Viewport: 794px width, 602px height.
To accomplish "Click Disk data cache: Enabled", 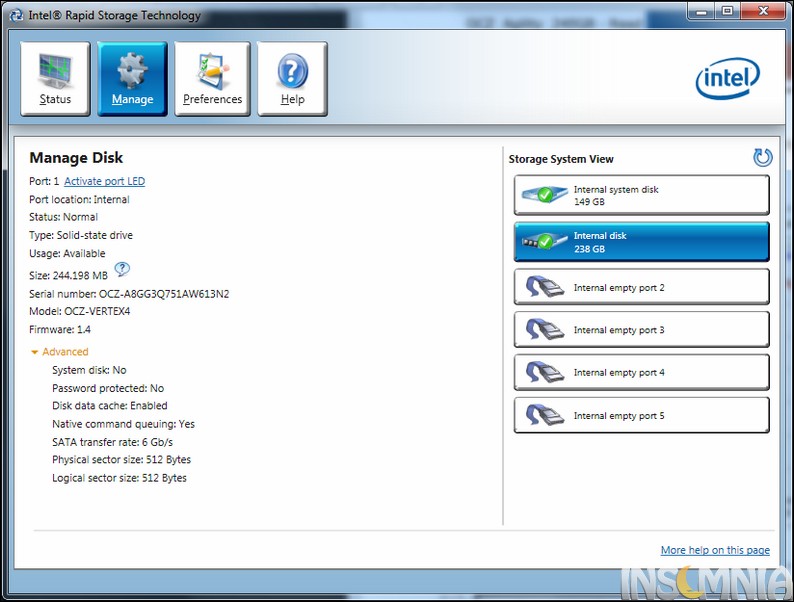I will point(109,406).
